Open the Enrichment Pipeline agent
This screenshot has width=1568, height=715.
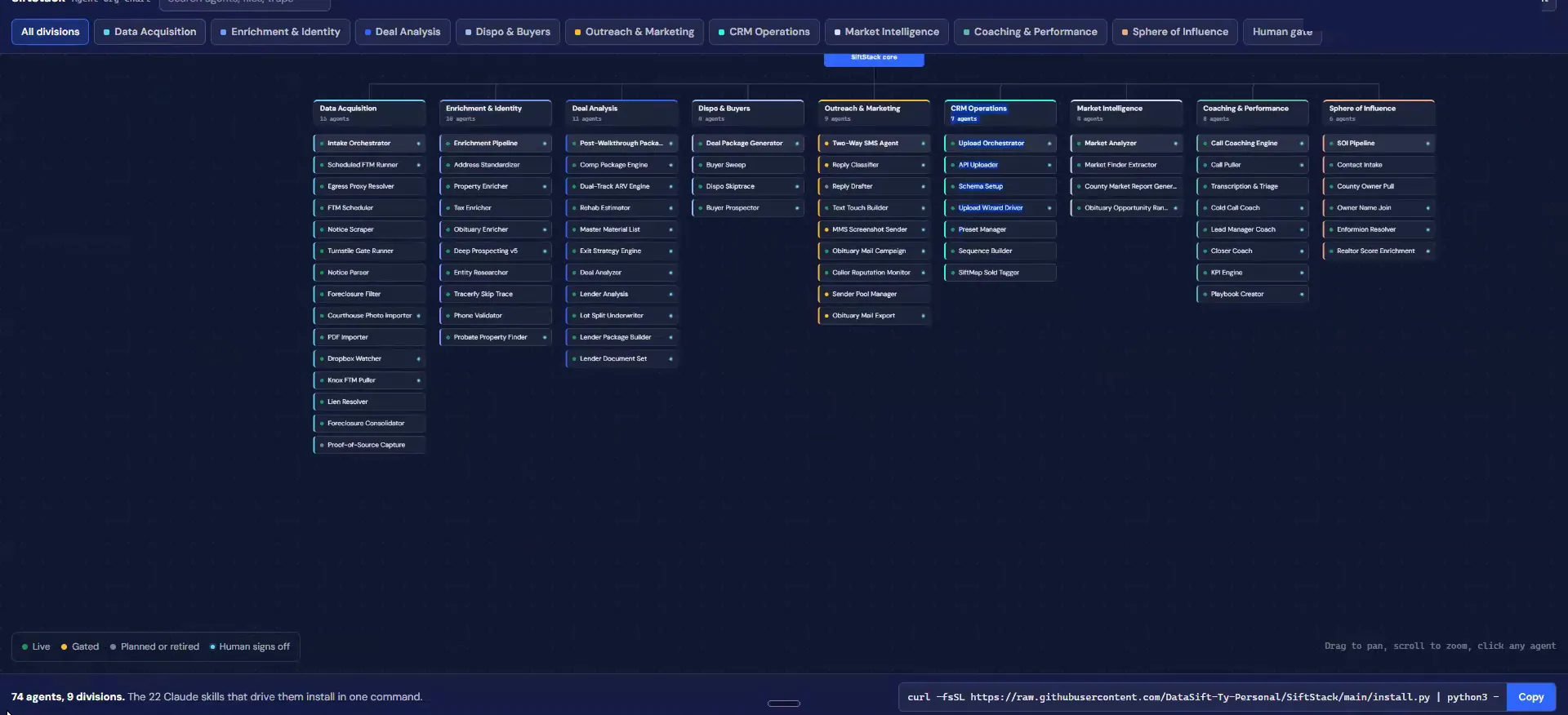(495, 144)
